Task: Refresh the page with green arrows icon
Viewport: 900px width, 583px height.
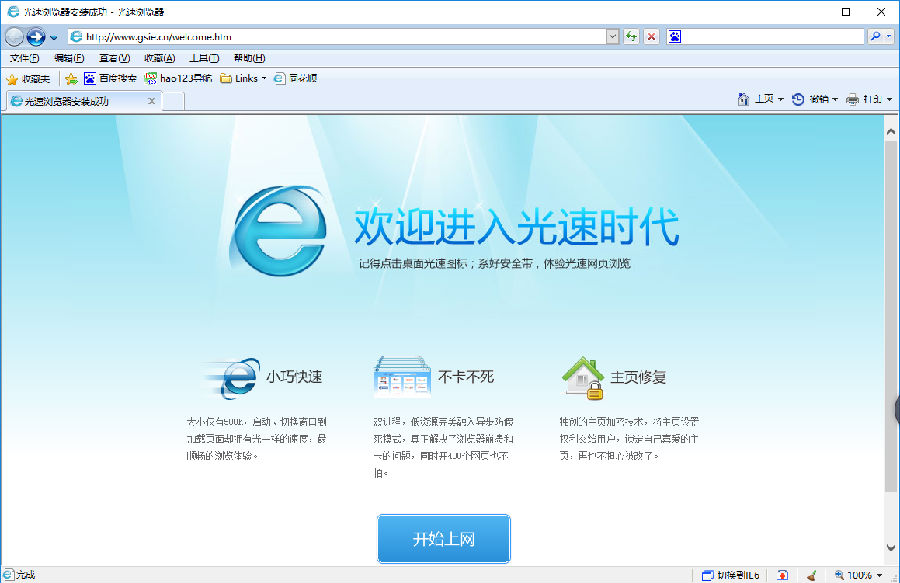Action: click(x=631, y=37)
